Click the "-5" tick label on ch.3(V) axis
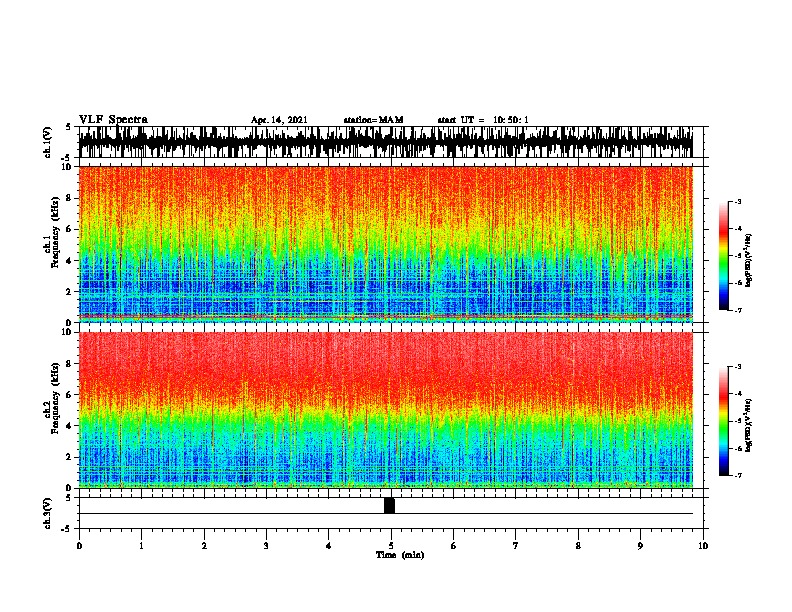Image resolution: width=792 pixels, height=612 pixels. point(68,529)
